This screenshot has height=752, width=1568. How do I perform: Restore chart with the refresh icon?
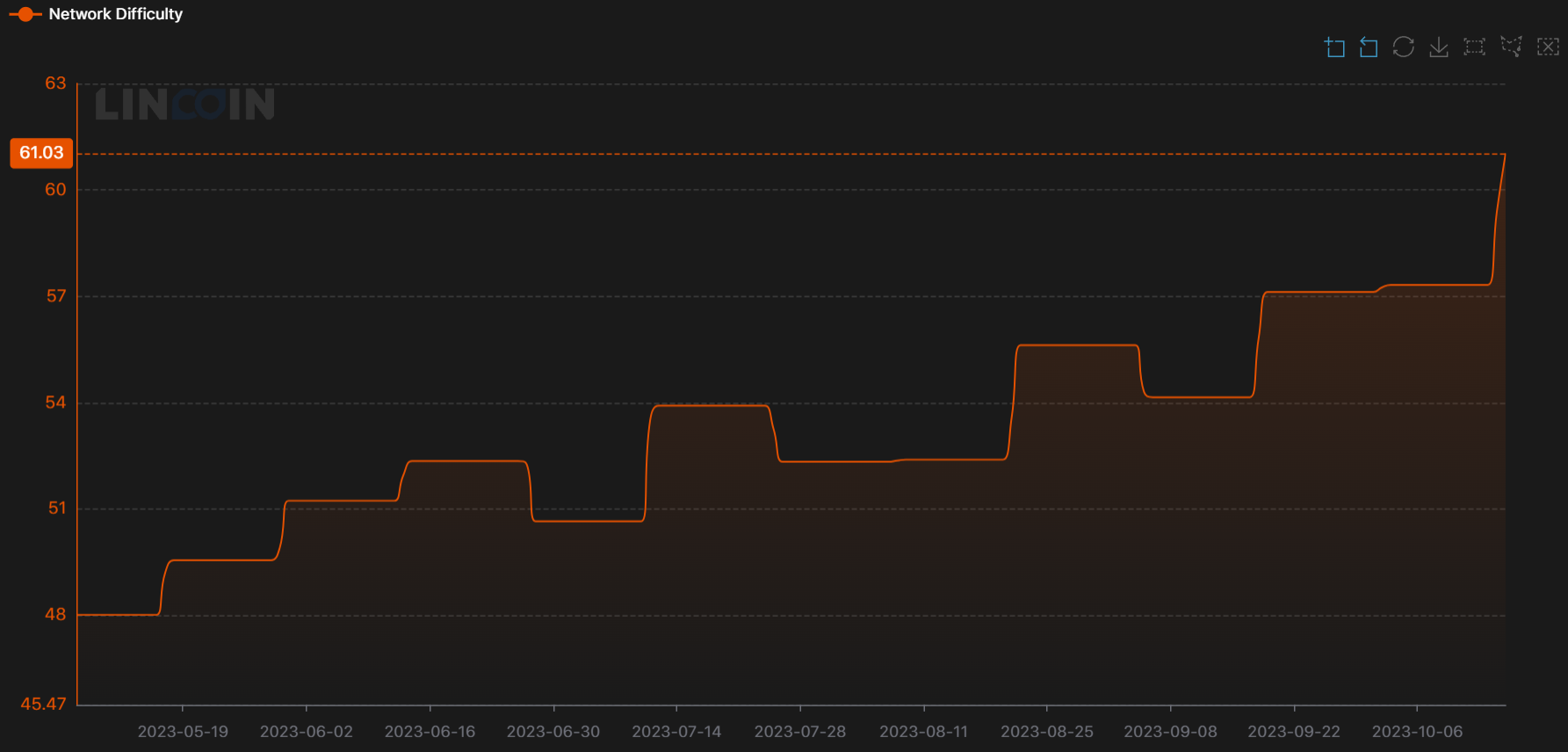pyautogui.click(x=1404, y=47)
